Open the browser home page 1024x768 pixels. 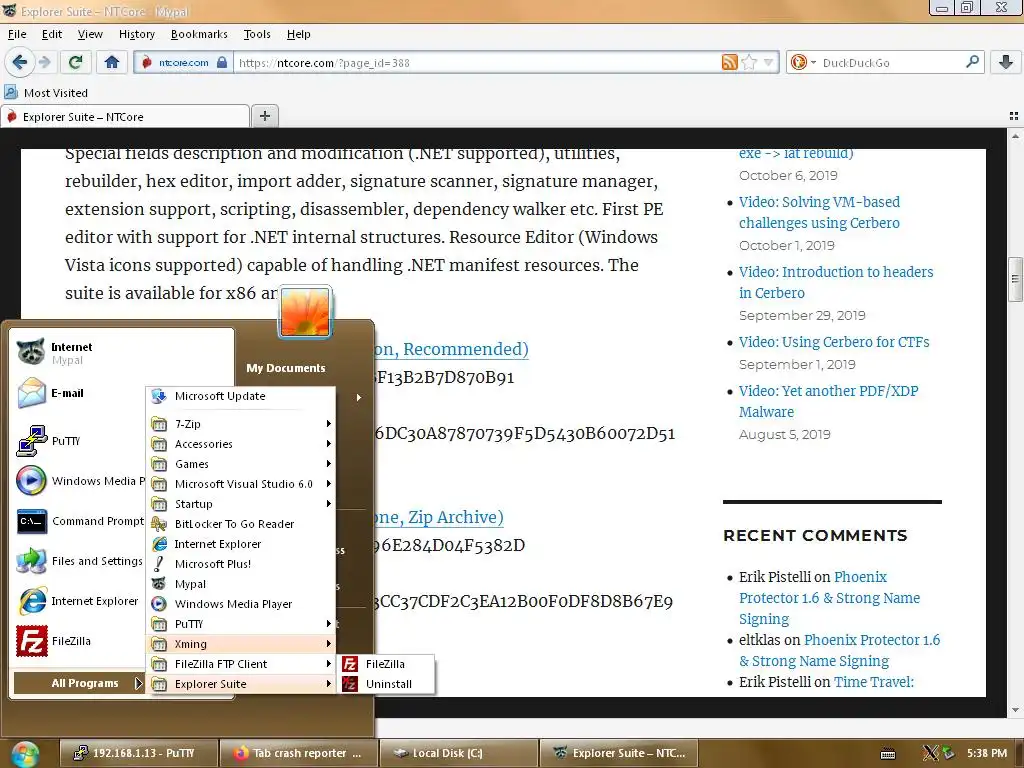click(x=112, y=62)
